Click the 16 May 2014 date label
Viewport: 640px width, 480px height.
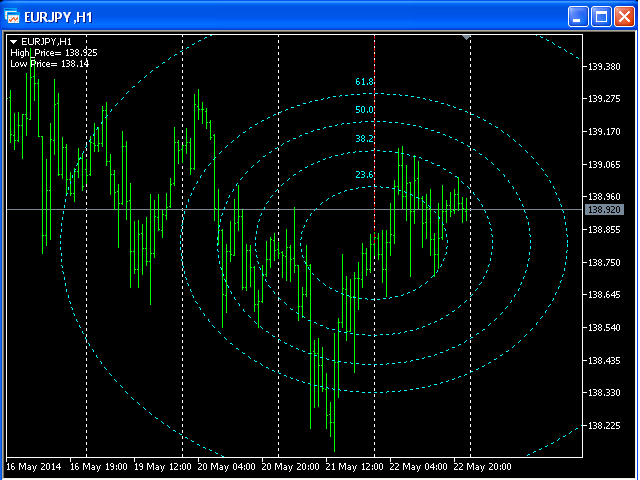(x=34, y=467)
